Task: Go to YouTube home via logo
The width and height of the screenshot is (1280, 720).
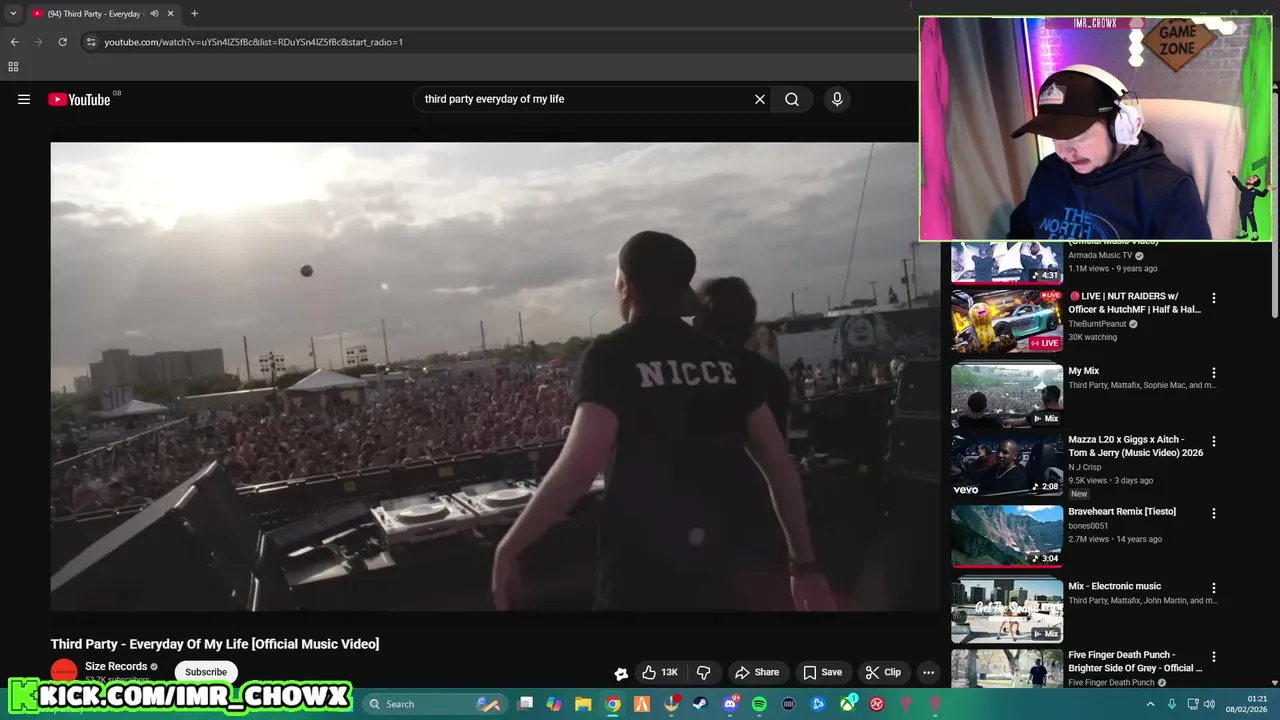Action: pos(79,99)
